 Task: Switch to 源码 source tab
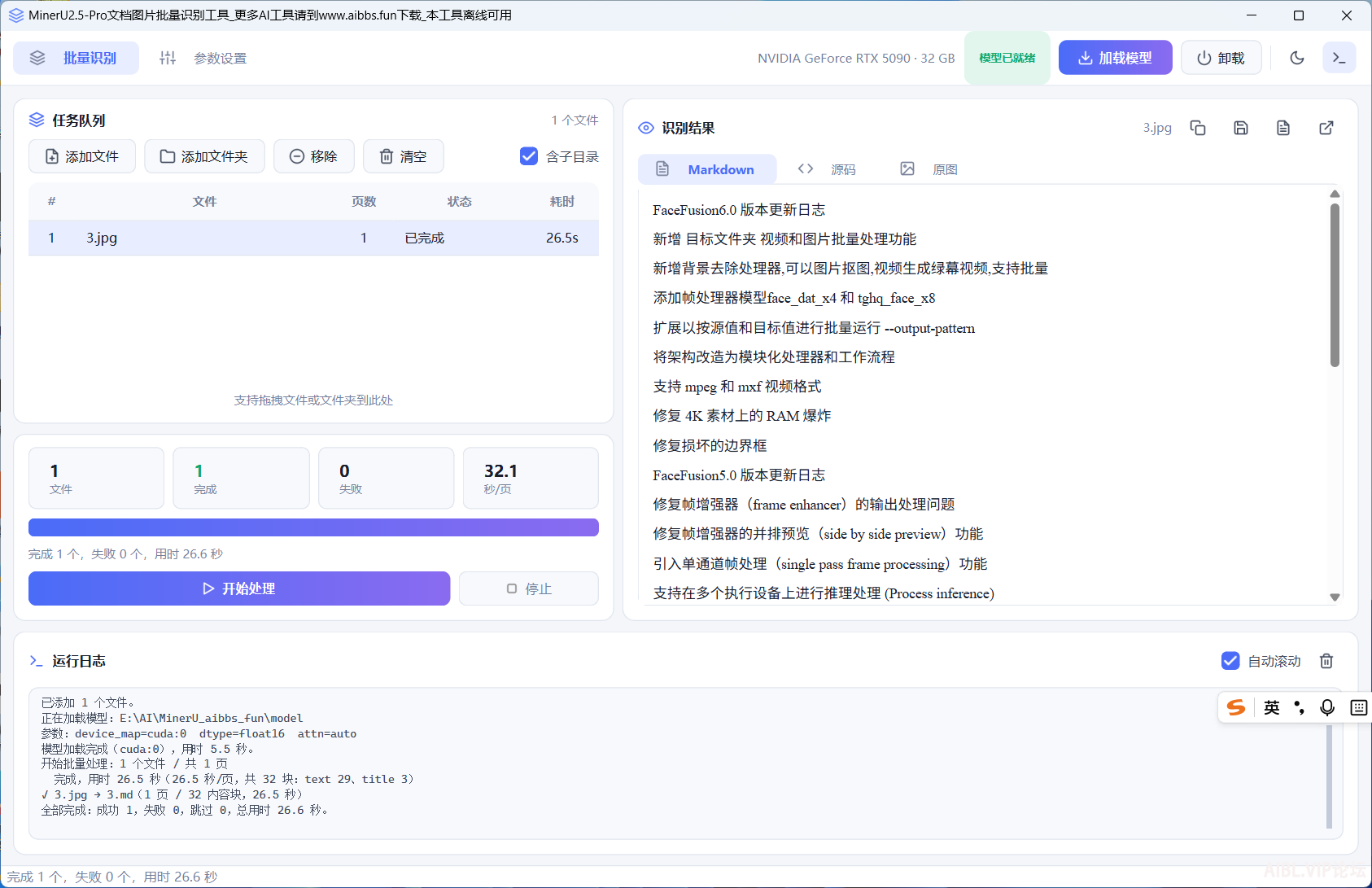click(x=828, y=169)
